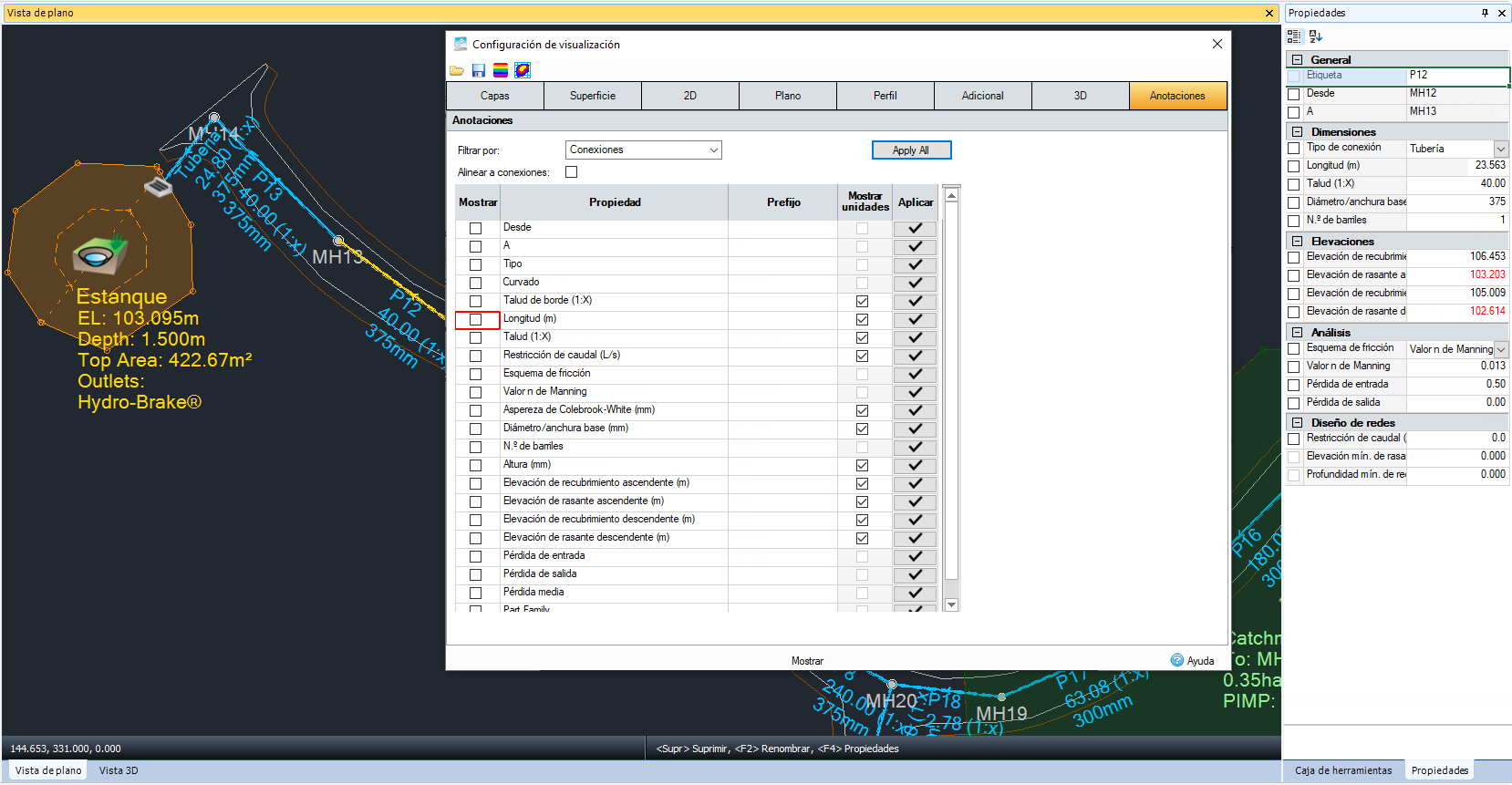
Task: Open Esquema de fricción dropdown in Propiedades
Action: point(1501,349)
